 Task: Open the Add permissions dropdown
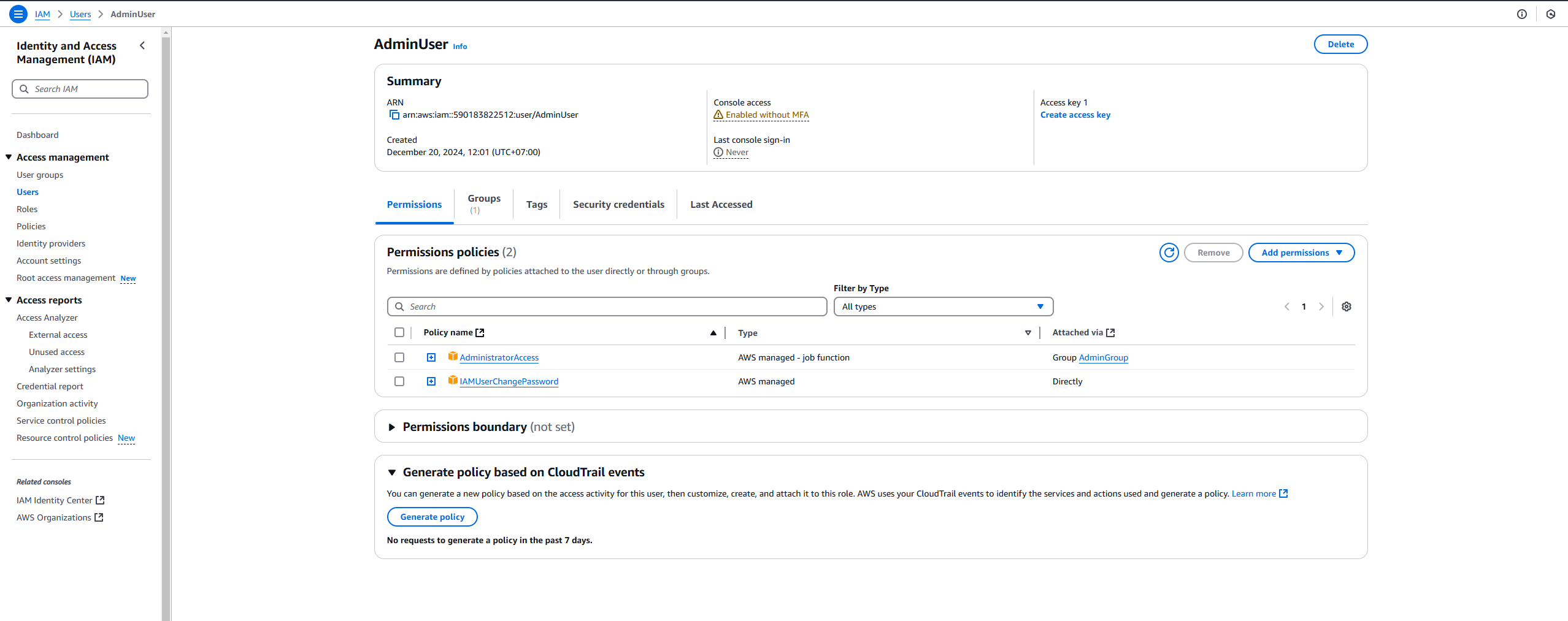[1301, 253]
